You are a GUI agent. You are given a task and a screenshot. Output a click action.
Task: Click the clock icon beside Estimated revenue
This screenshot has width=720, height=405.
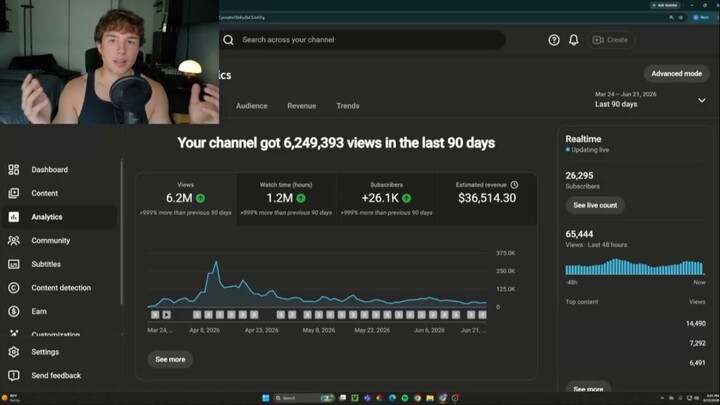(x=514, y=185)
